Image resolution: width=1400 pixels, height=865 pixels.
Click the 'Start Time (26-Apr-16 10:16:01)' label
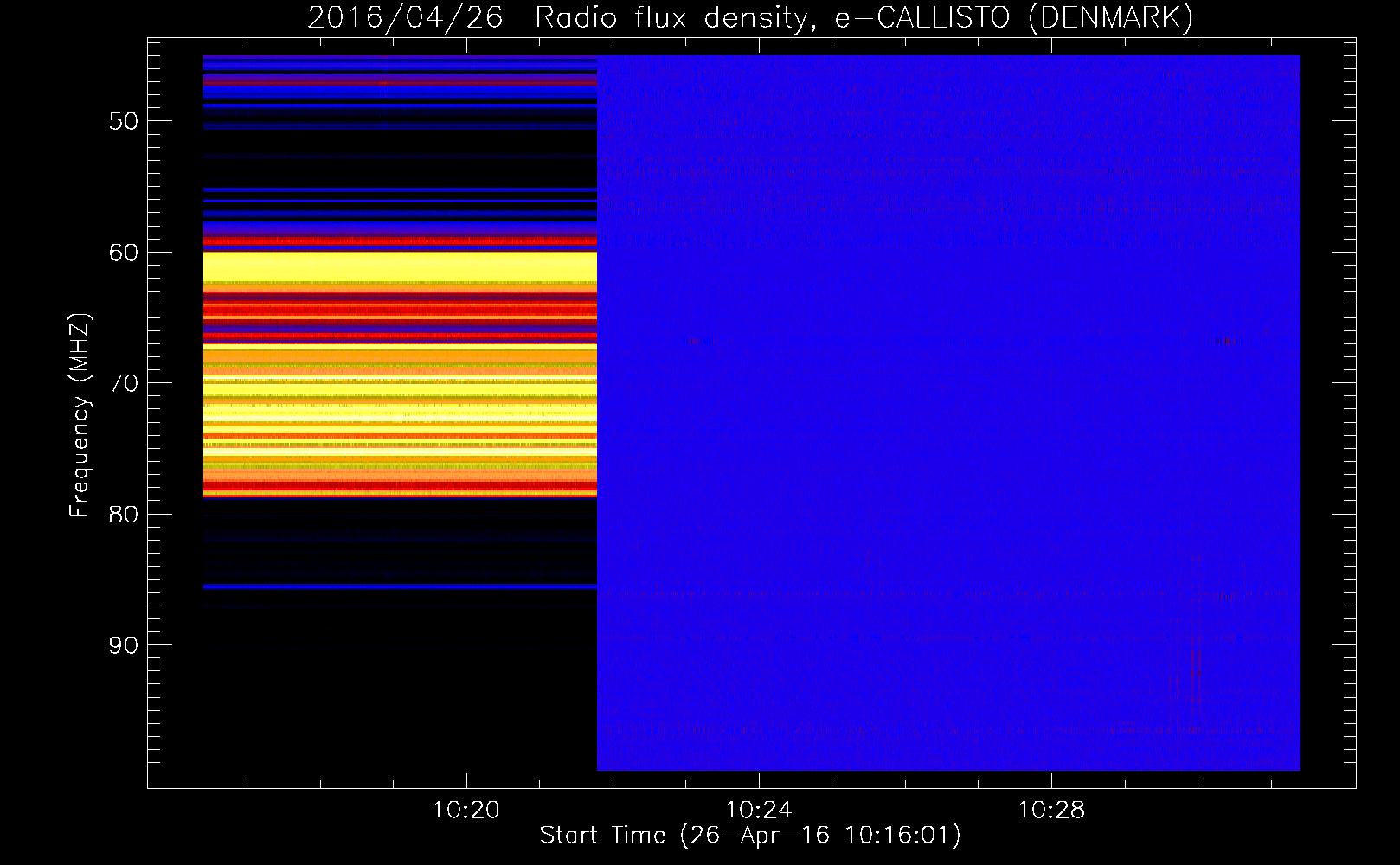point(750,835)
